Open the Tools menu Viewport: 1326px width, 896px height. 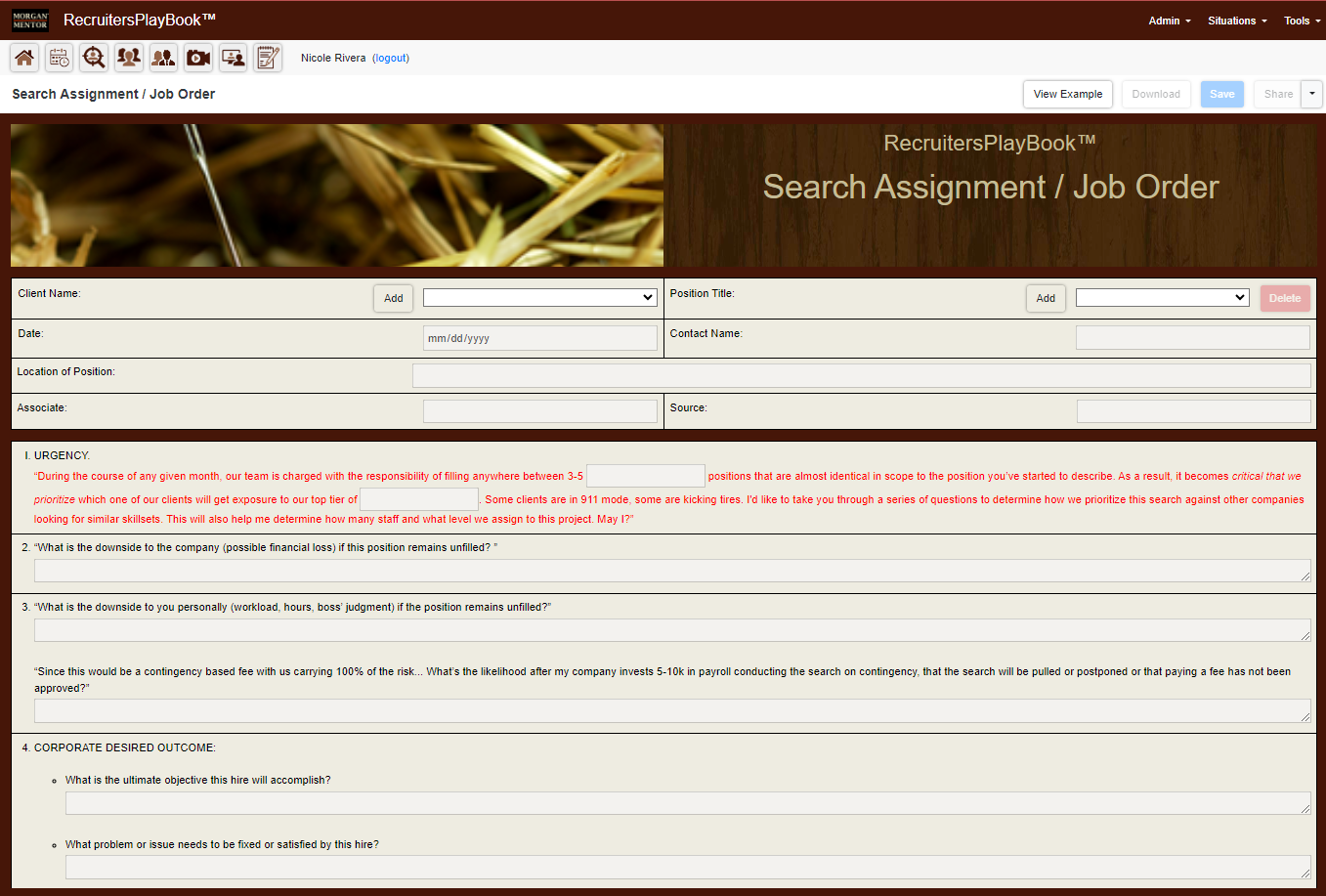[1302, 21]
